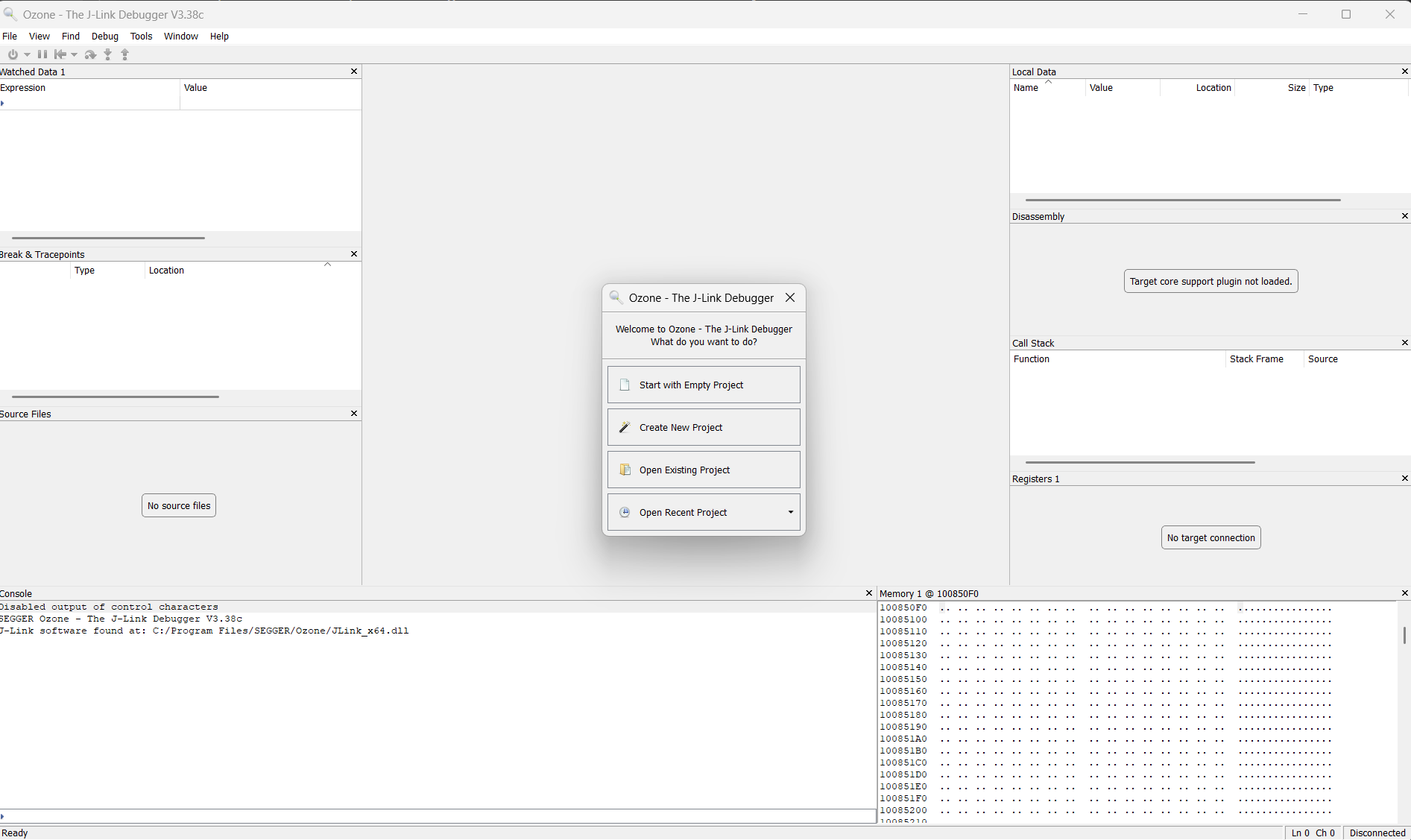
Task: Choose Start with Empty Project
Action: (704, 385)
